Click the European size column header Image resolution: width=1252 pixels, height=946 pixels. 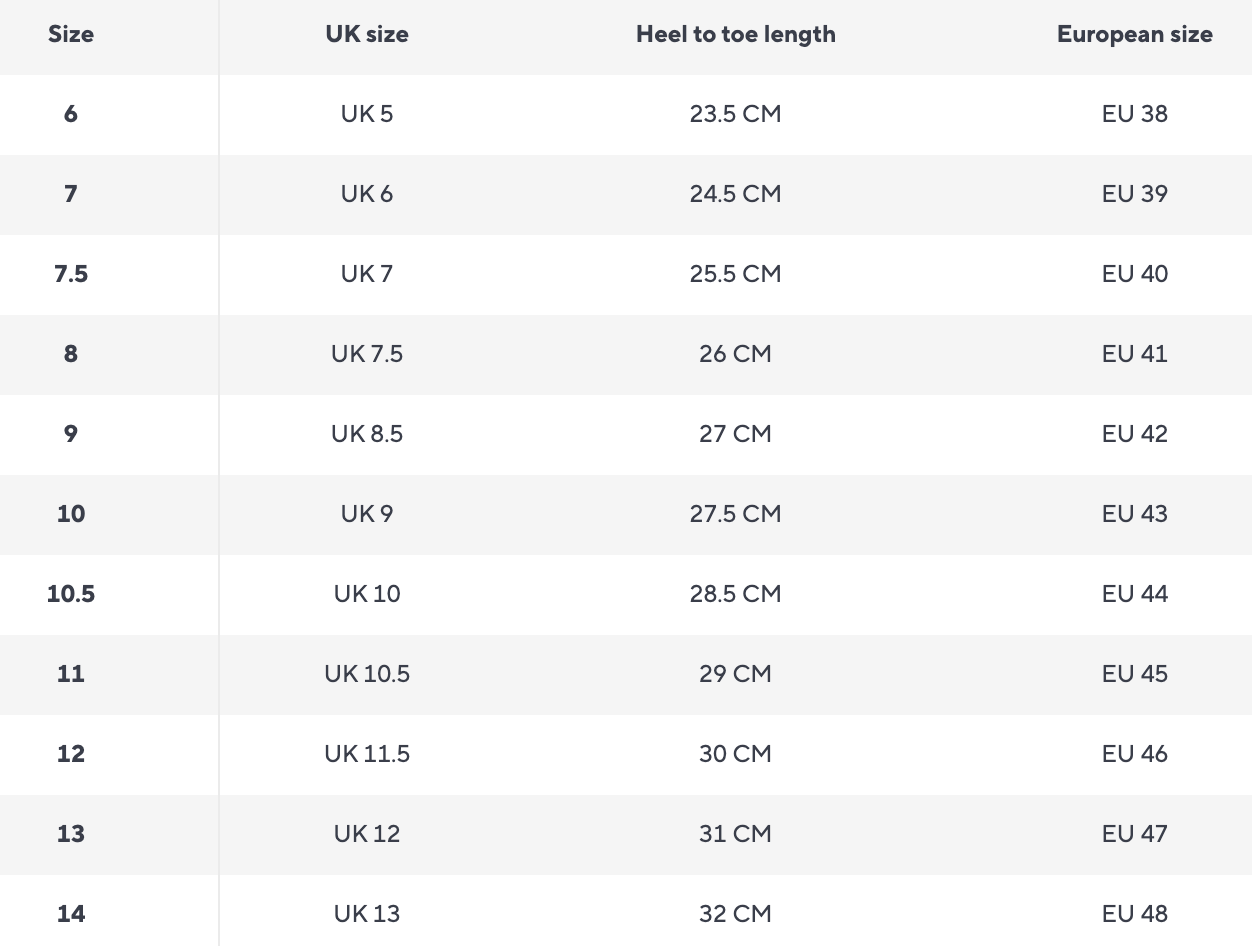coord(1134,34)
